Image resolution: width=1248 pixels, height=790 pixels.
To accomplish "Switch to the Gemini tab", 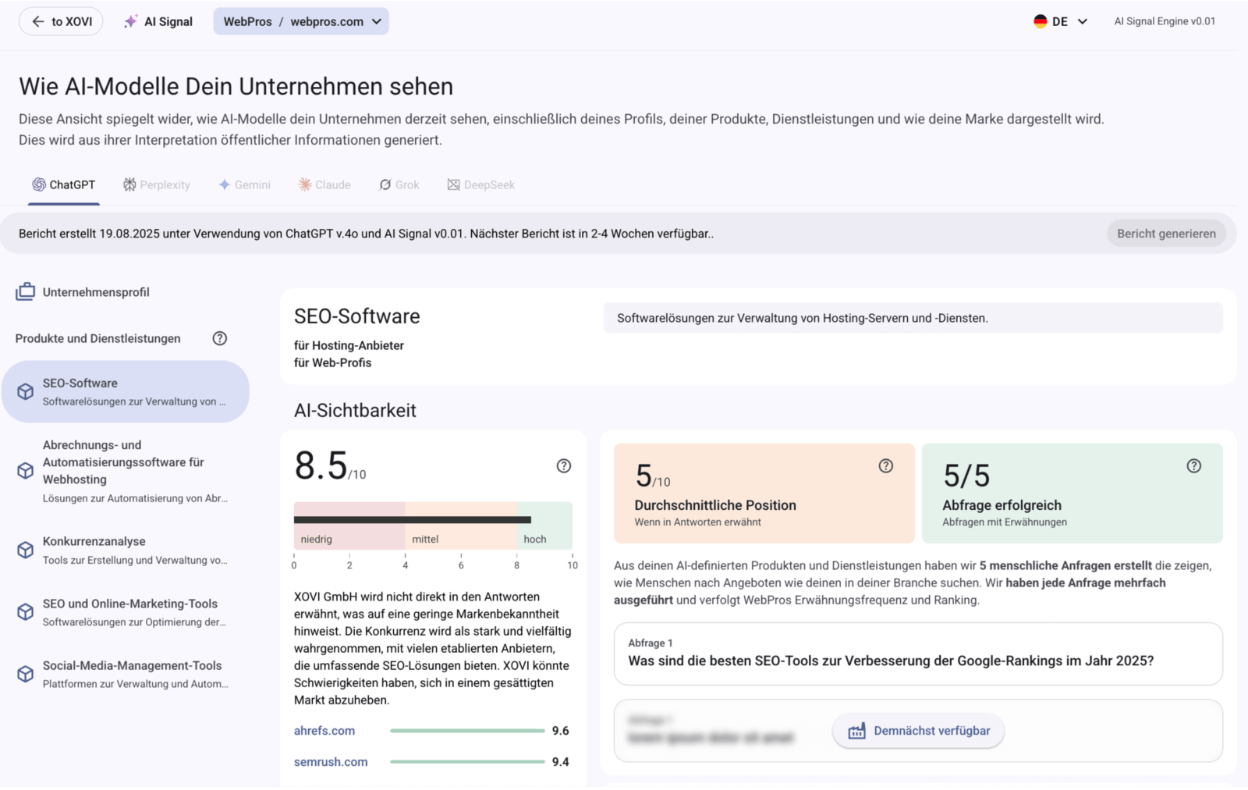I will click(x=245, y=185).
